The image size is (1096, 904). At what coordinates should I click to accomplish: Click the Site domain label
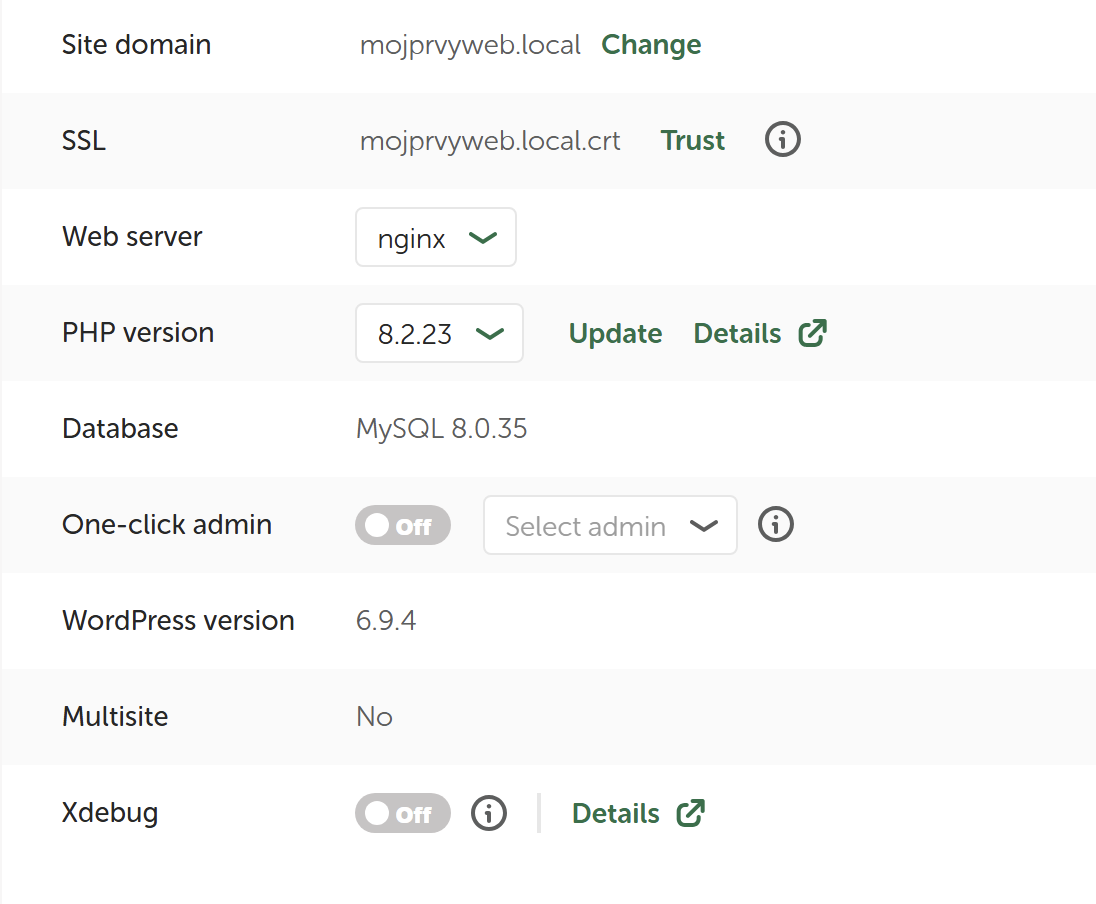coord(136,45)
